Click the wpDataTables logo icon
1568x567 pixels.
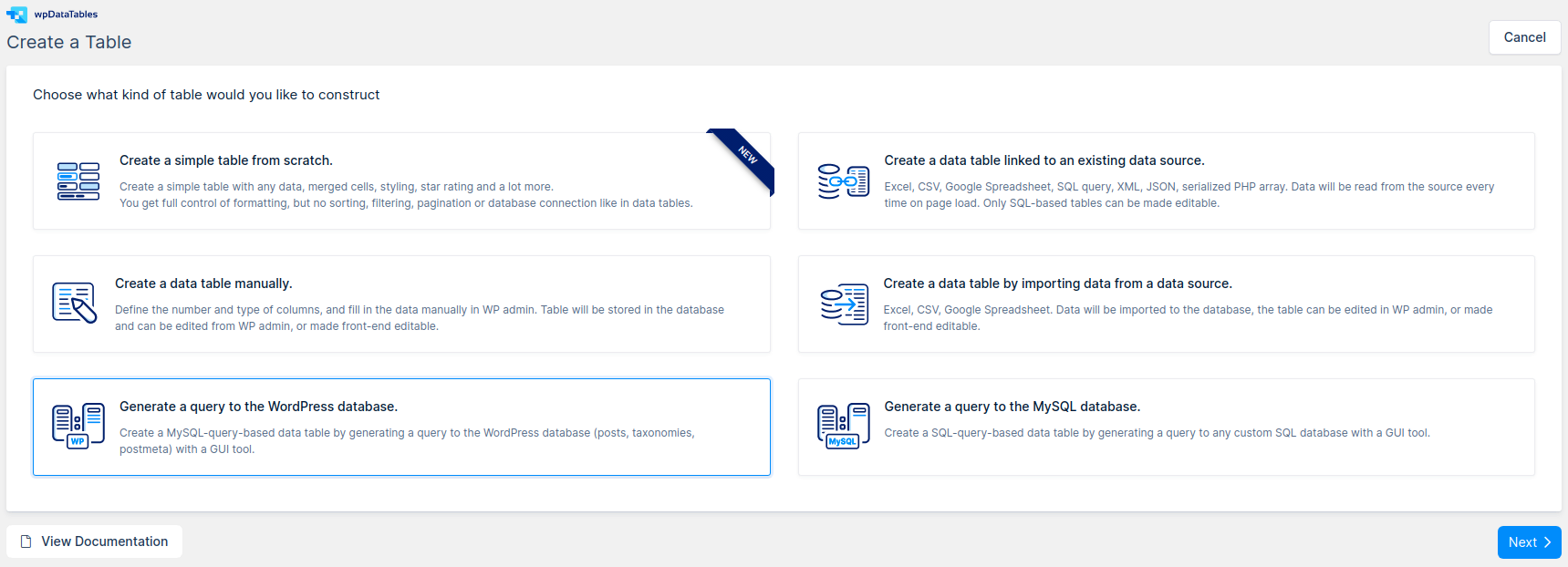tap(16, 15)
